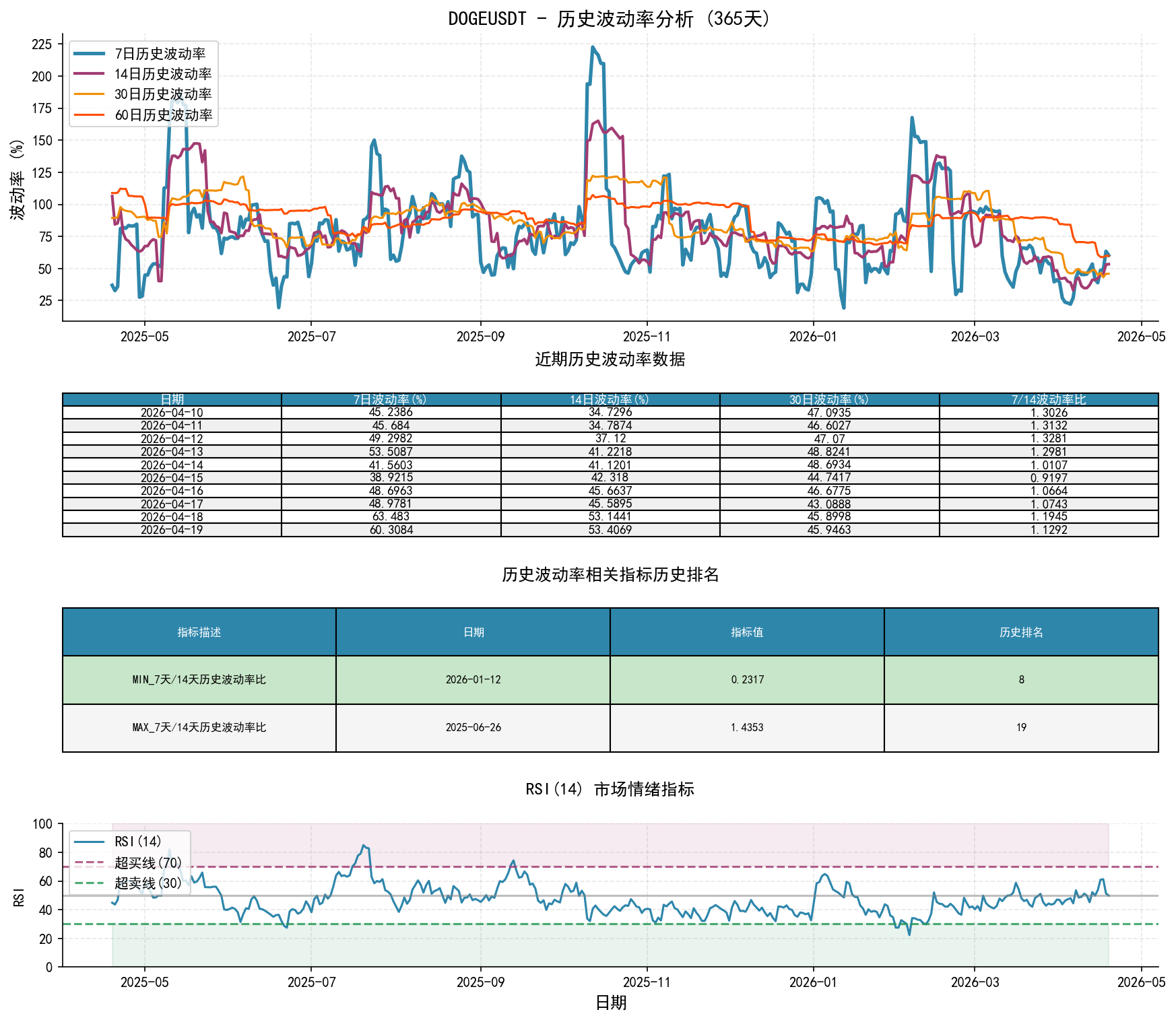Click the 30日波动率(%) column header

[830, 400]
